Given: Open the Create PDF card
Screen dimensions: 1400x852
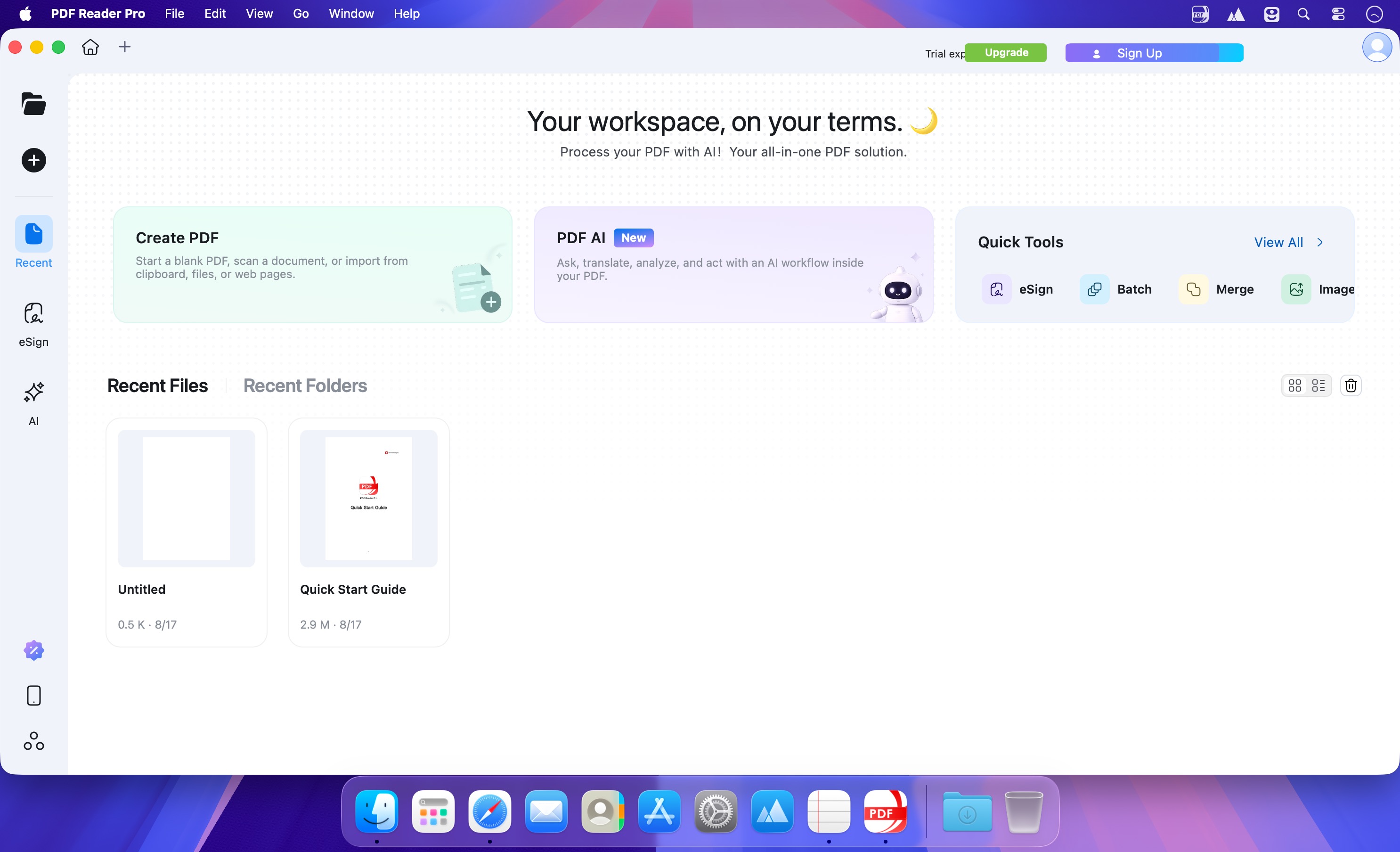Looking at the screenshot, I should (312, 265).
